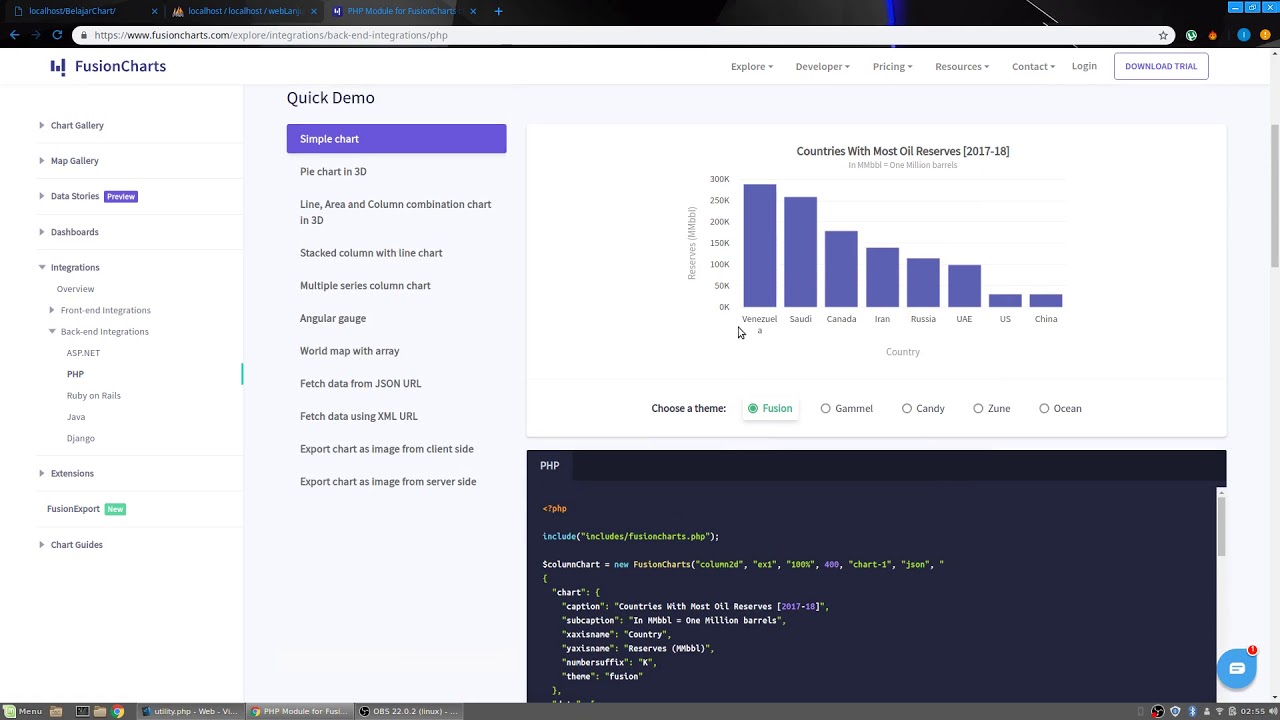Screen dimensions: 1280x720
Task: Click the orange Chrome update alert icon
Action: (1266, 35)
